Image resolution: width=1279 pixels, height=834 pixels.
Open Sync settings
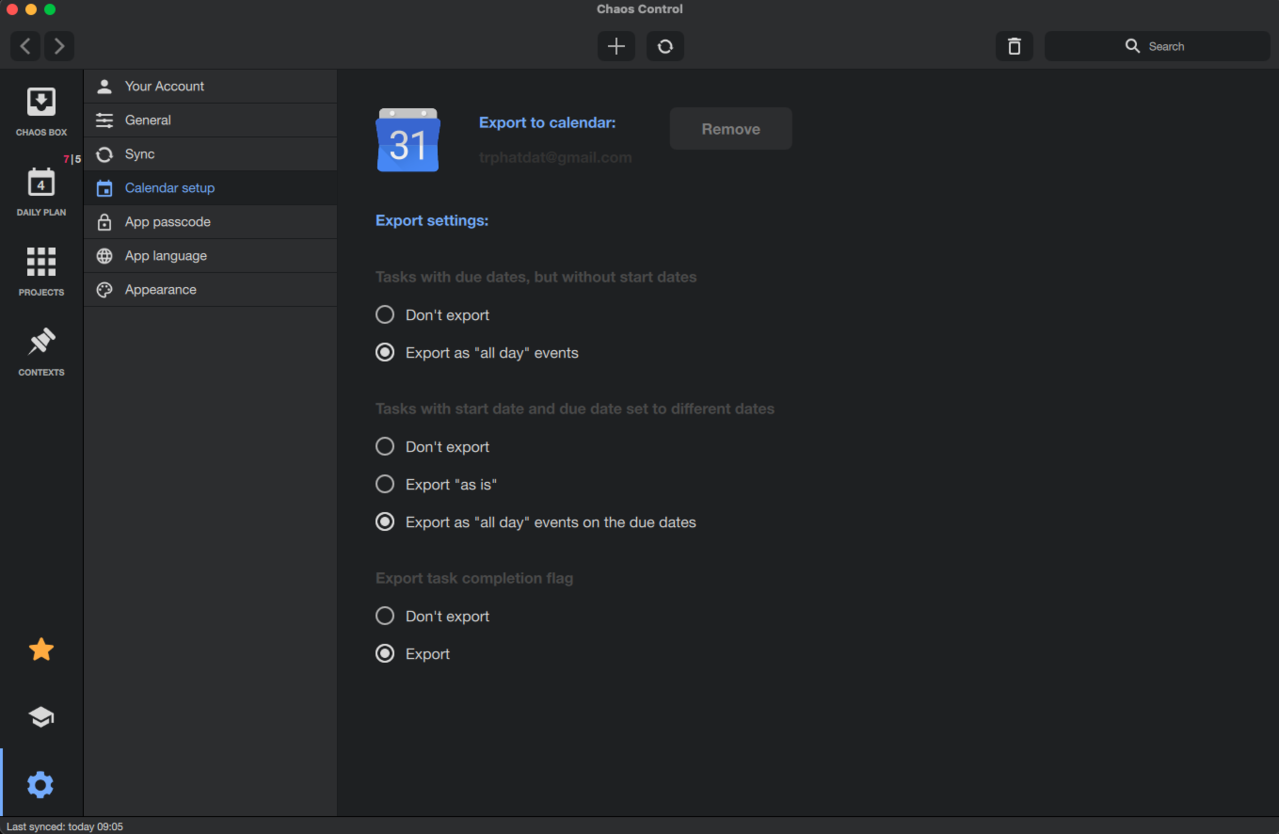click(210, 154)
